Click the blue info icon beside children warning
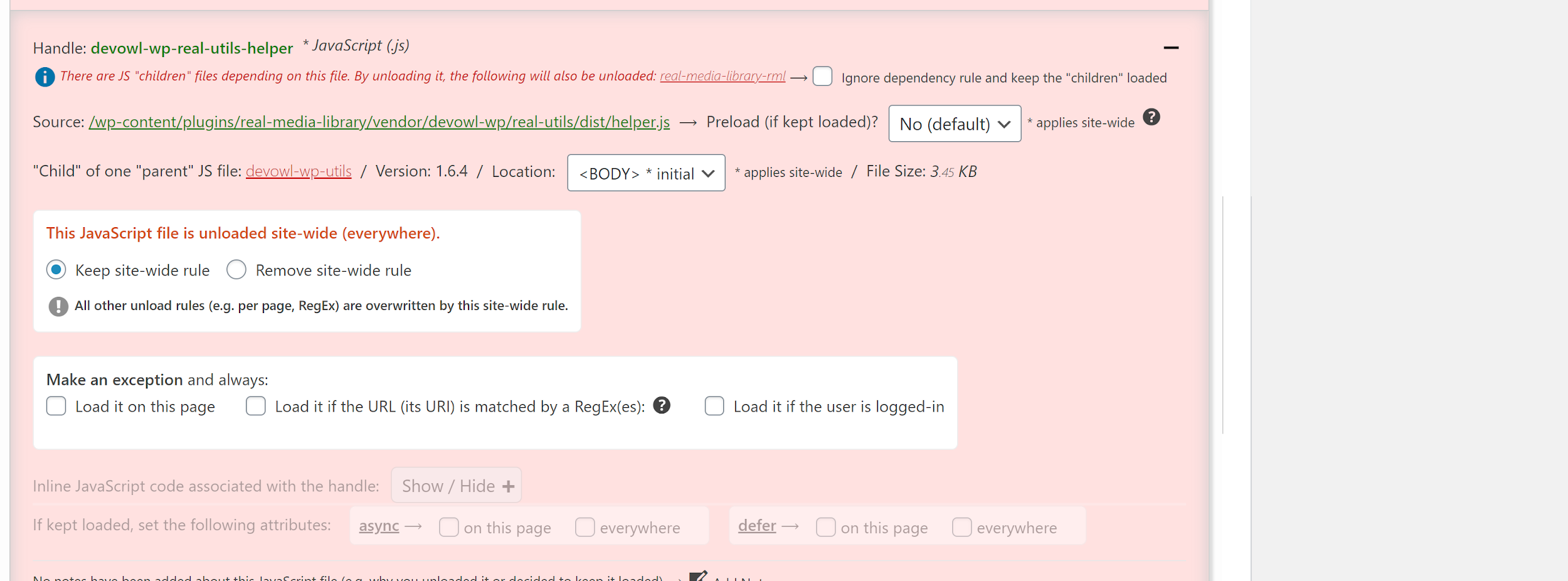Screen dimensions: 1568x581 [x=45, y=77]
